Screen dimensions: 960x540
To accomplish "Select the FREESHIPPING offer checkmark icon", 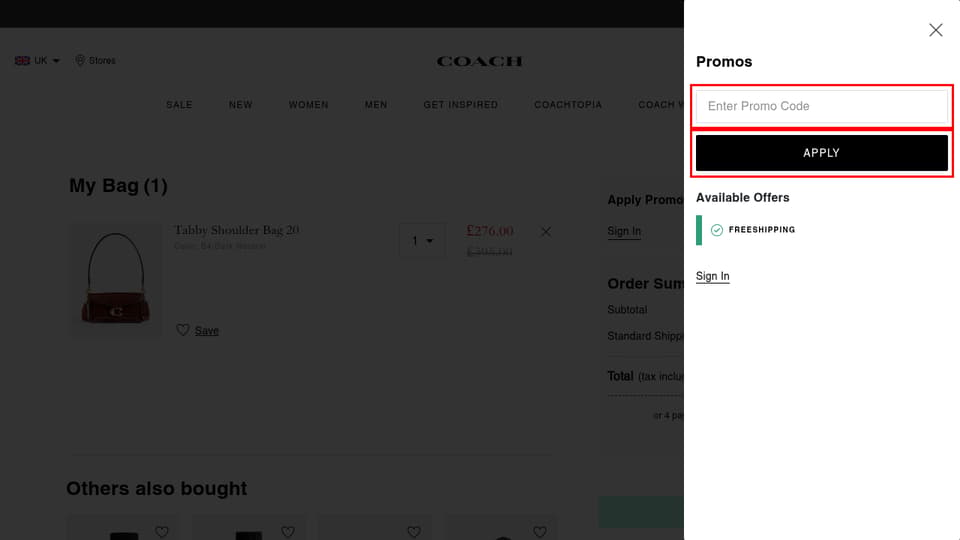I will pos(716,230).
